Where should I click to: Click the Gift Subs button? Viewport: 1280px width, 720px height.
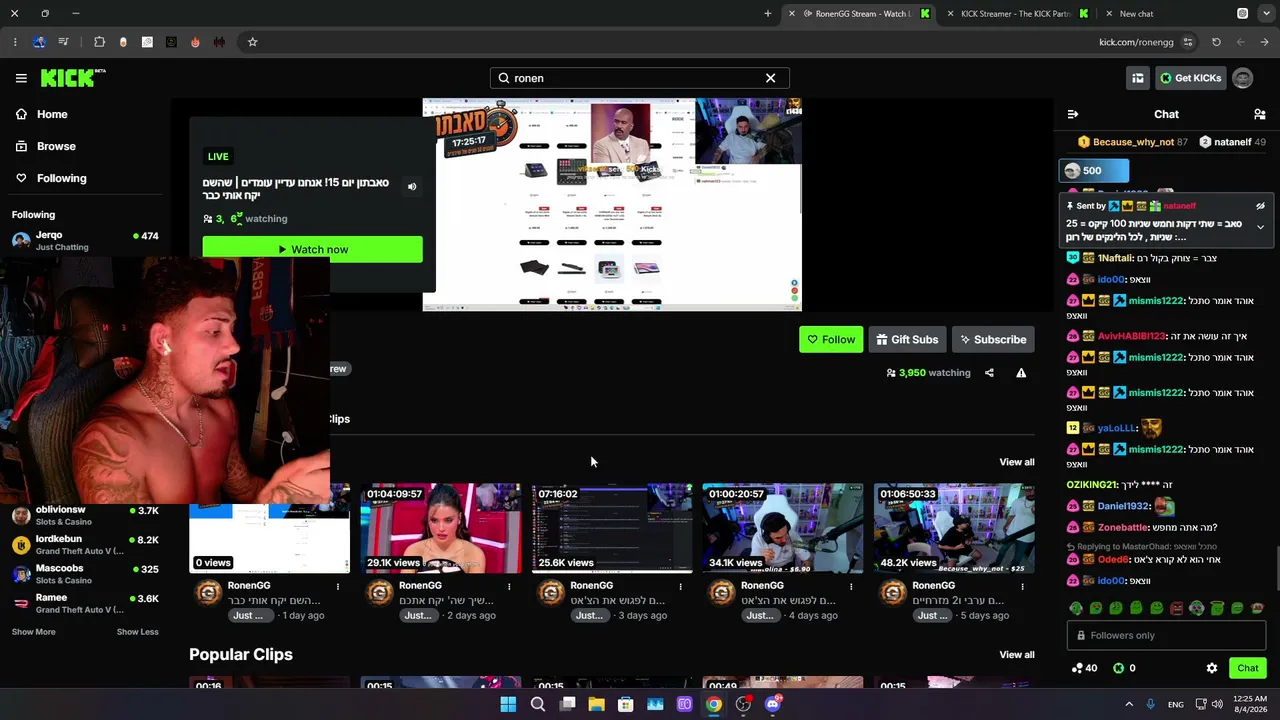tap(907, 340)
